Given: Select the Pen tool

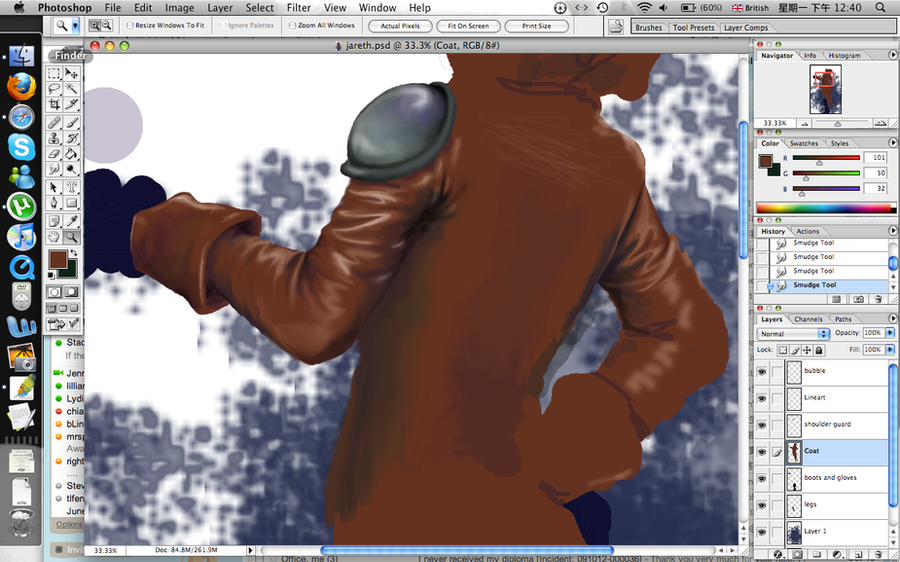Looking at the screenshot, I should pos(54,203).
